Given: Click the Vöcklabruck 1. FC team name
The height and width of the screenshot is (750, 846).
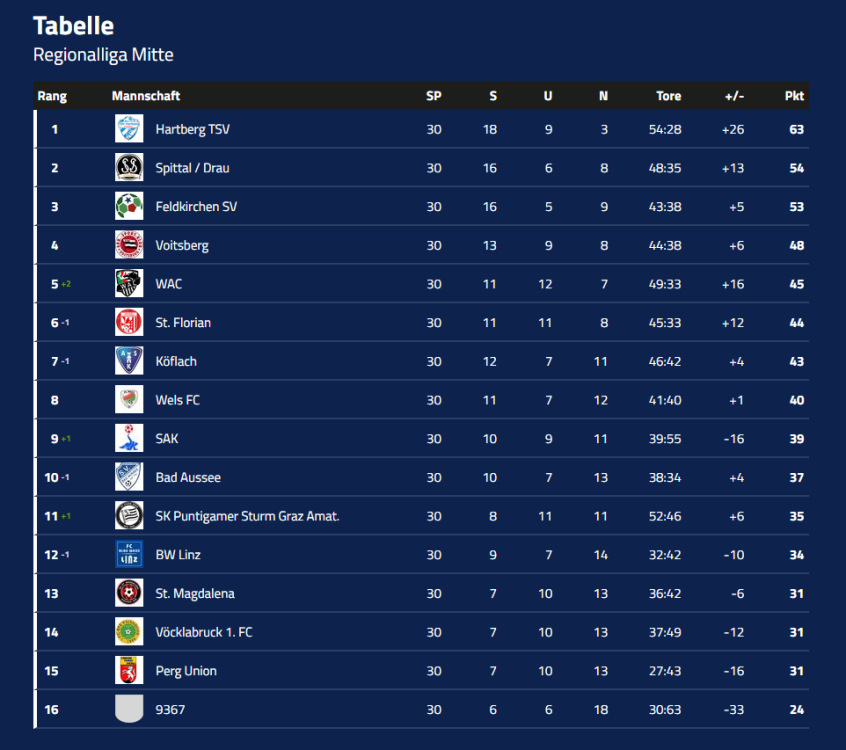Looking at the screenshot, I should (x=204, y=632).
